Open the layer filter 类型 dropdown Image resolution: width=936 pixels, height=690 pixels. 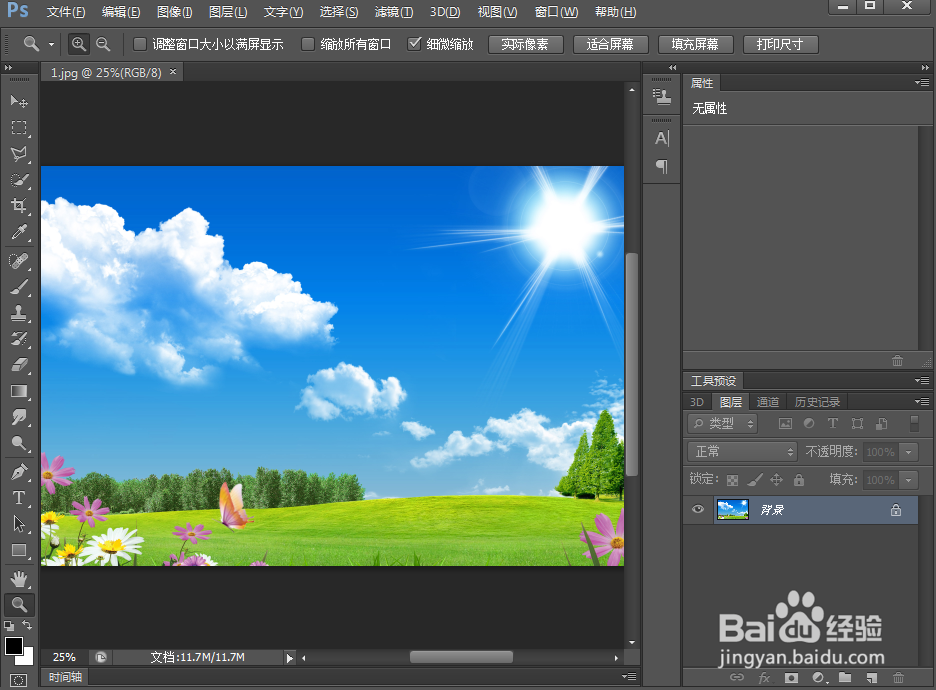pyautogui.click(x=722, y=423)
